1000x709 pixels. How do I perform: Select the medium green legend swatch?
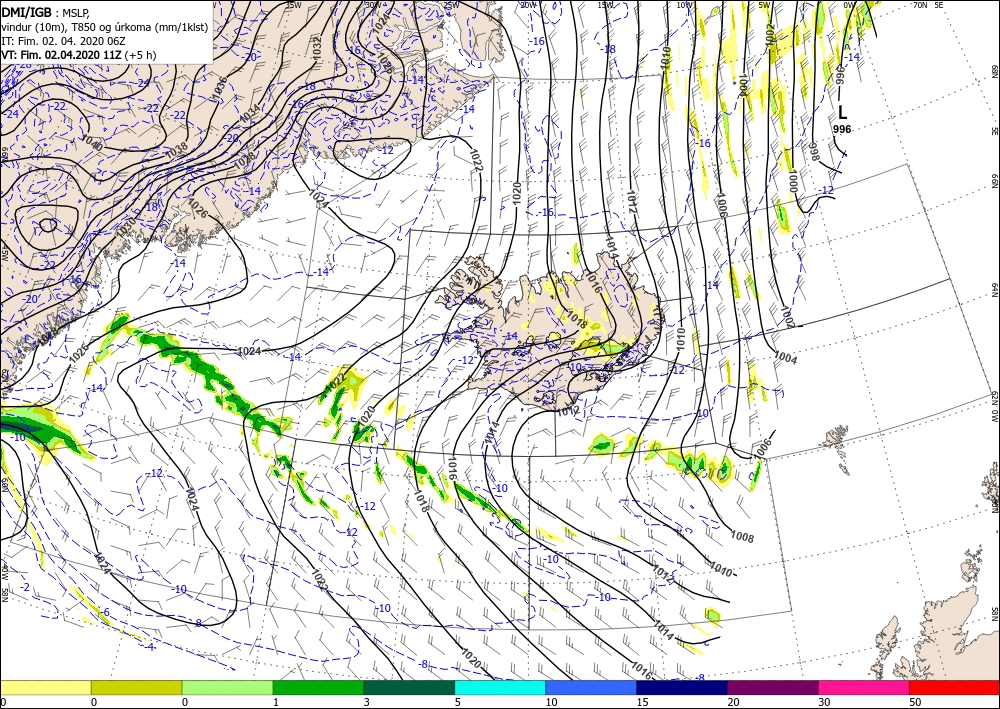[318, 687]
